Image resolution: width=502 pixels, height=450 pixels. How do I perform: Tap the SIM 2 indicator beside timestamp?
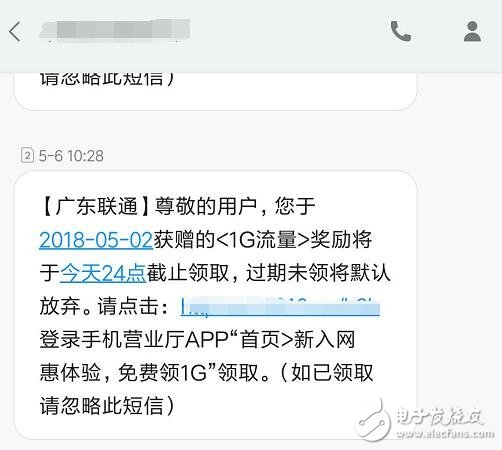(x=27, y=155)
